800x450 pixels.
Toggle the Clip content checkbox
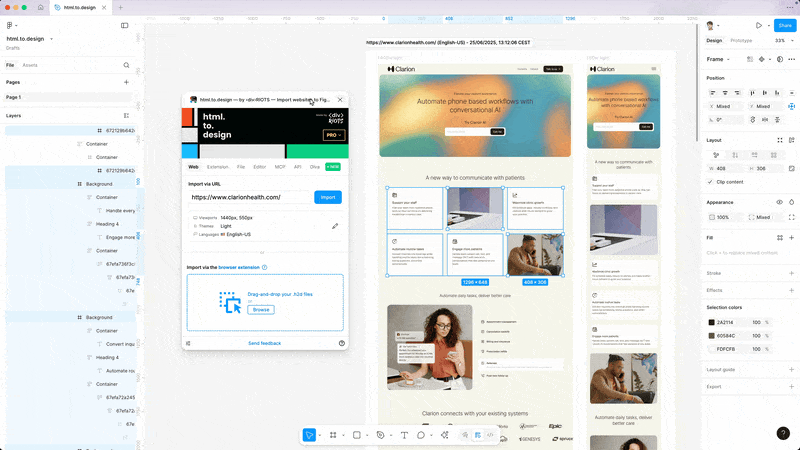[x=710, y=182]
